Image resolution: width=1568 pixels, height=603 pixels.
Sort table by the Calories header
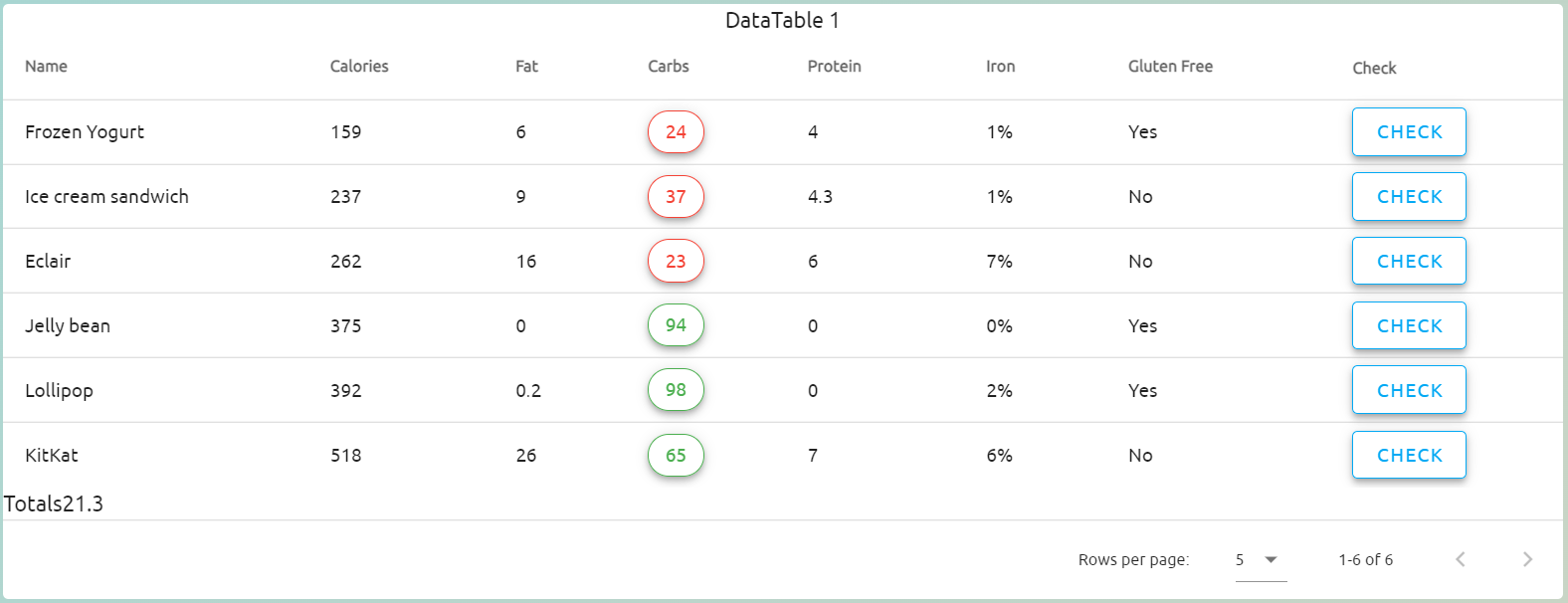(359, 67)
